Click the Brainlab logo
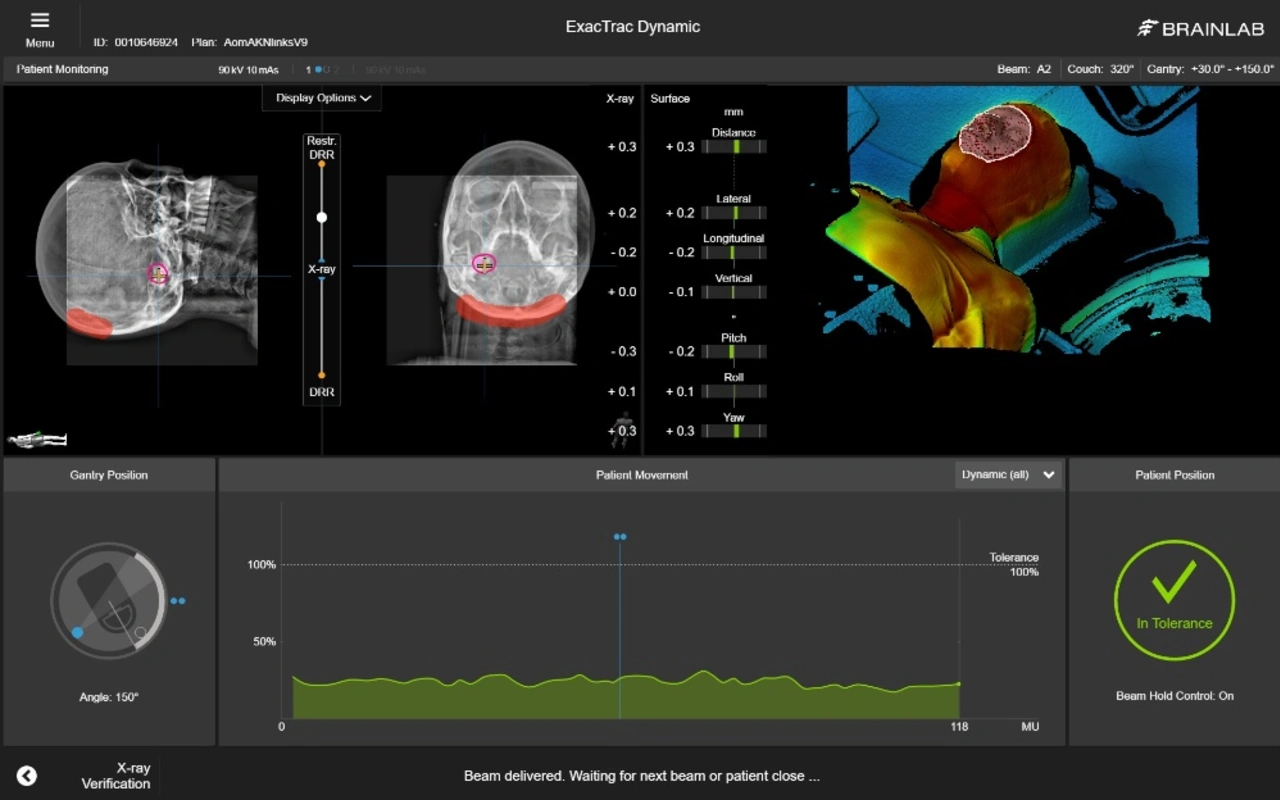This screenshot has width=1280, height=800. point(1200,29)
